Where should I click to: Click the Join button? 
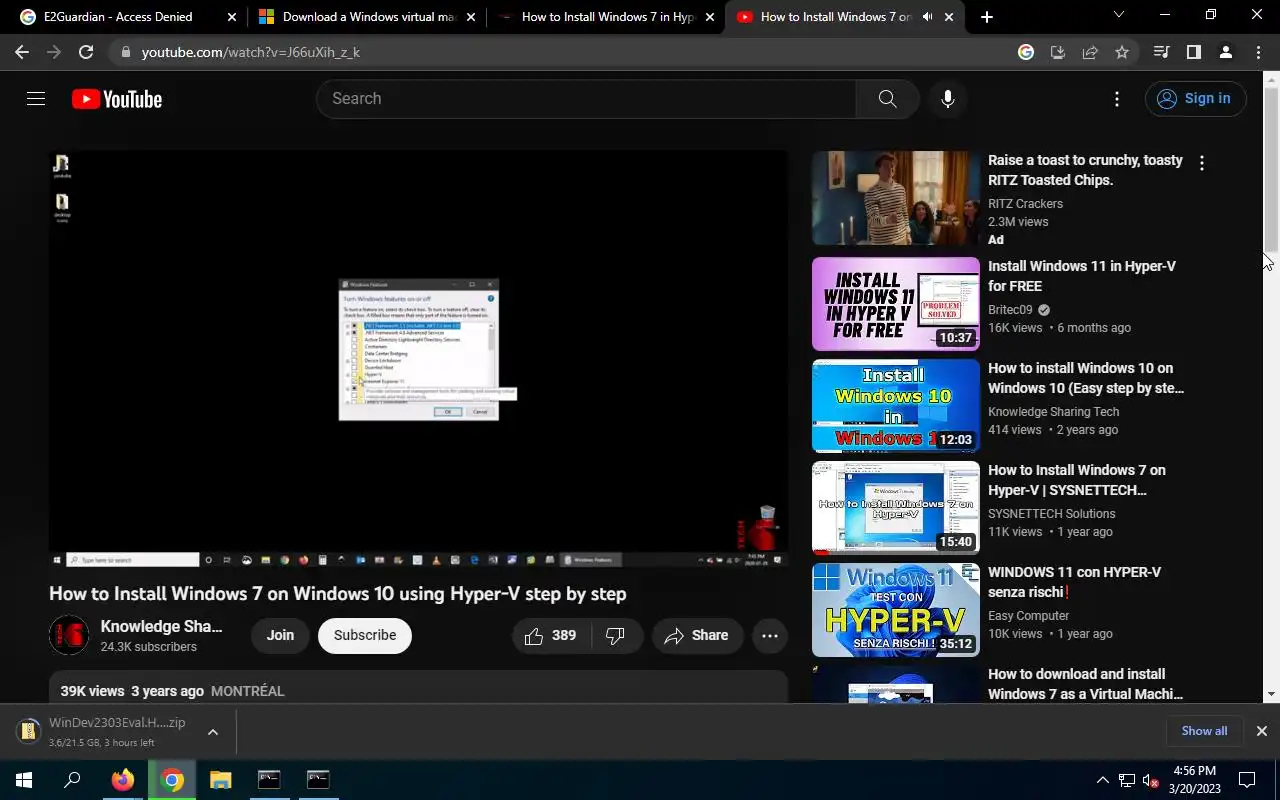pos(280,635)
